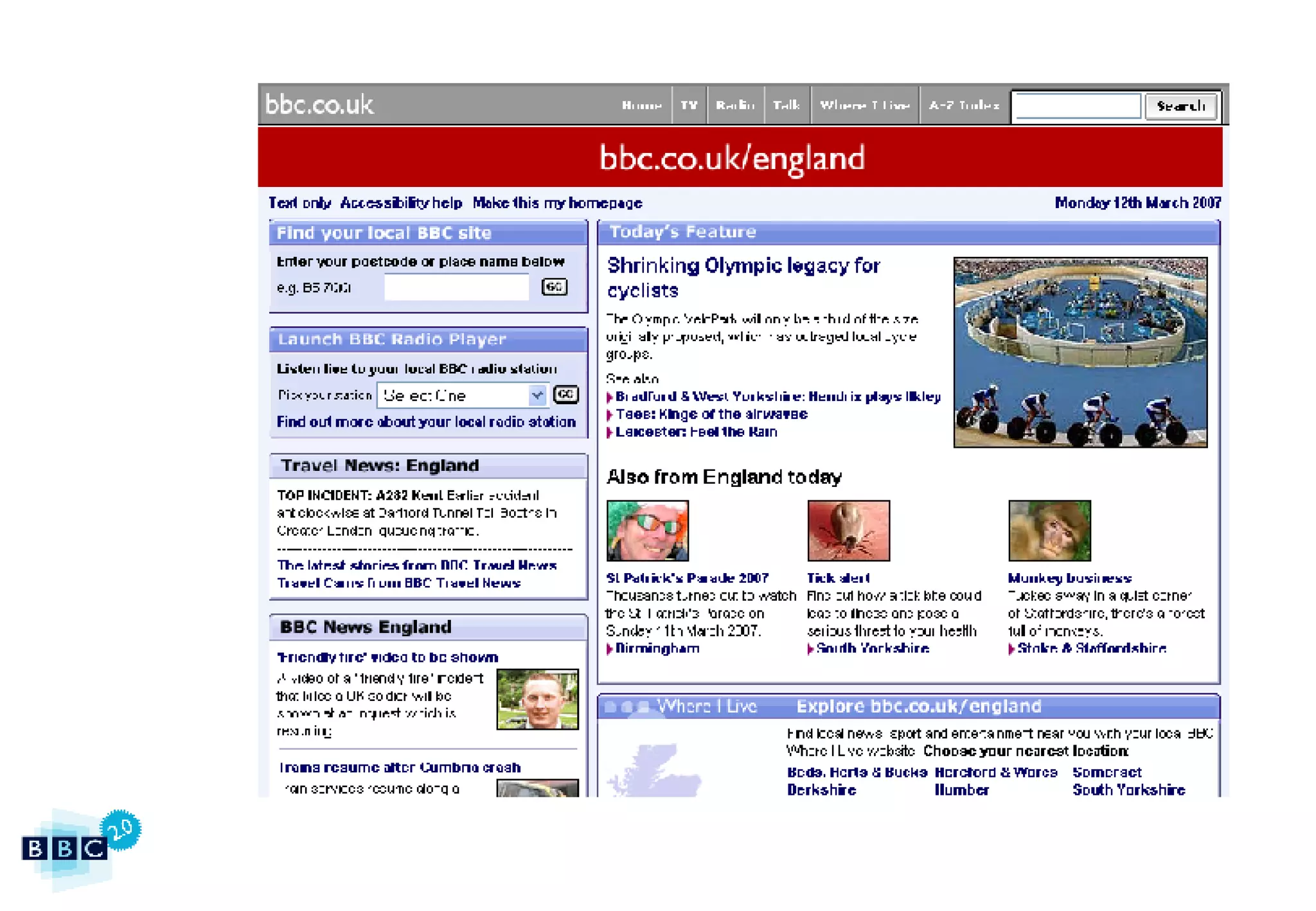Open the Where I Live navigation item
This screenshot has width=1316, height=911.
coord(864,105)
